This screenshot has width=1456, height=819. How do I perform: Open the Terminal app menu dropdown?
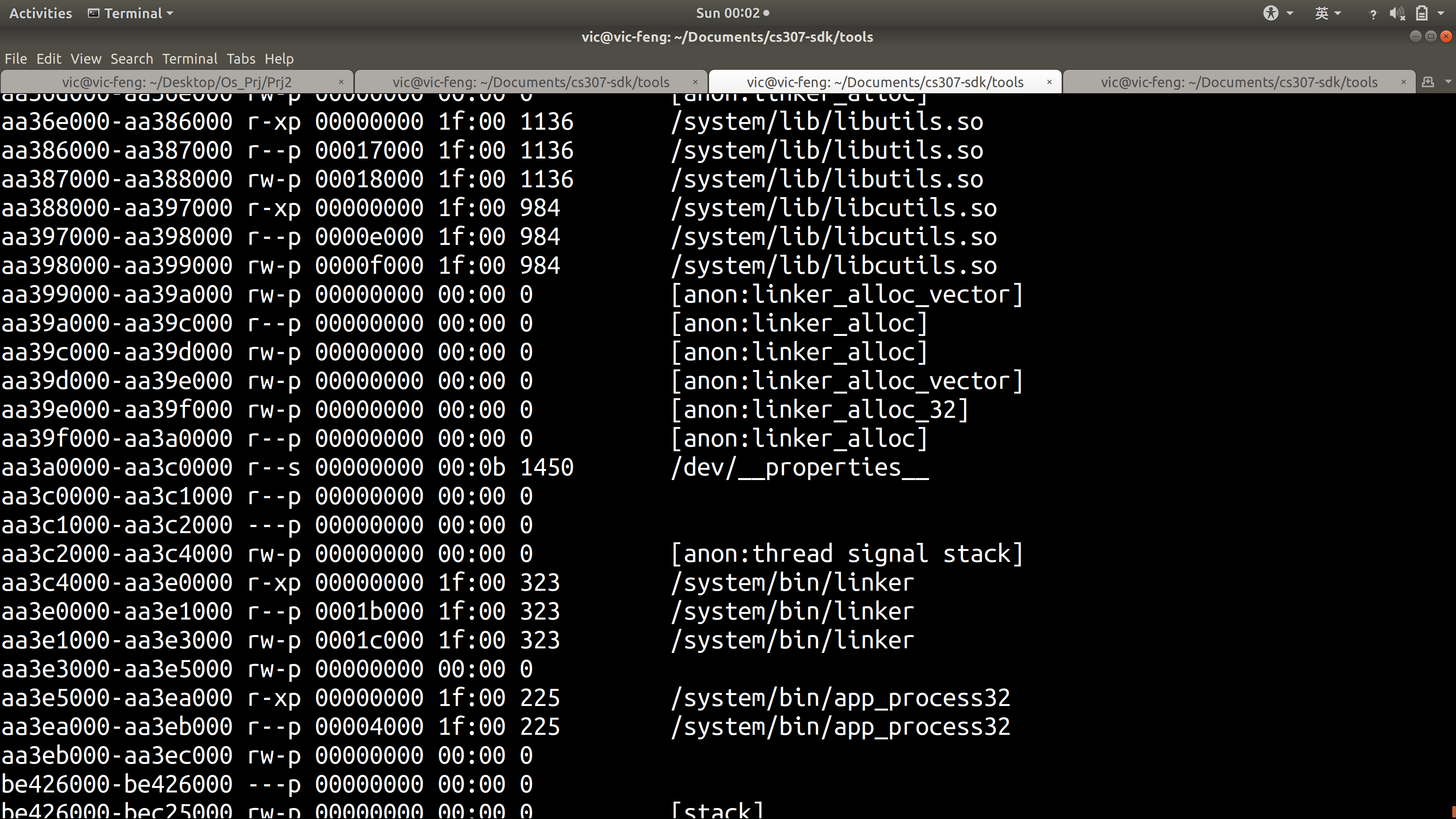[131, 13]
